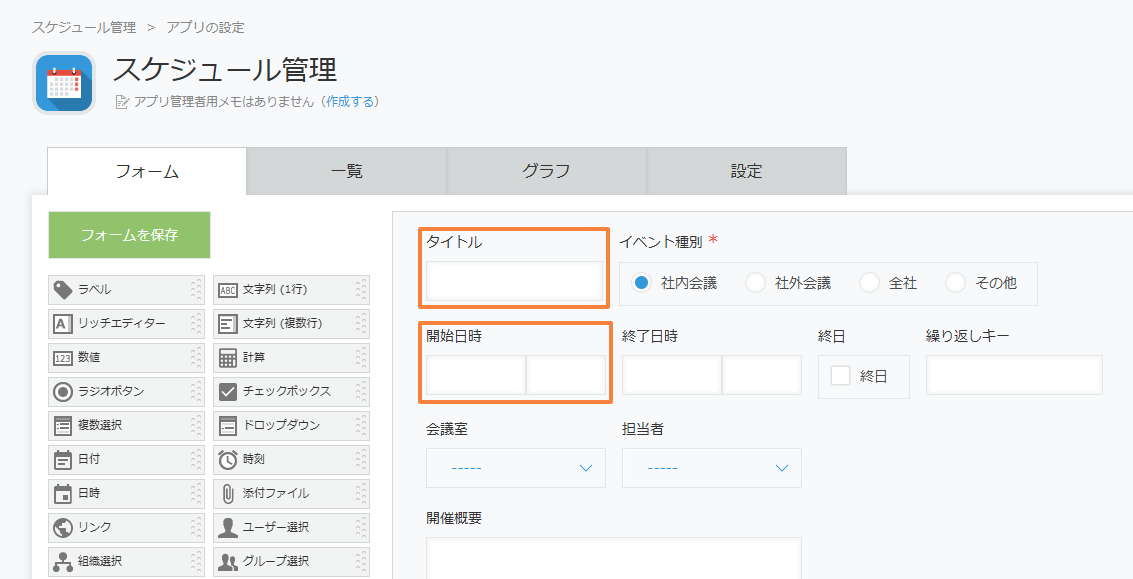Select the その他 radio option

click(x=955, y=283)
